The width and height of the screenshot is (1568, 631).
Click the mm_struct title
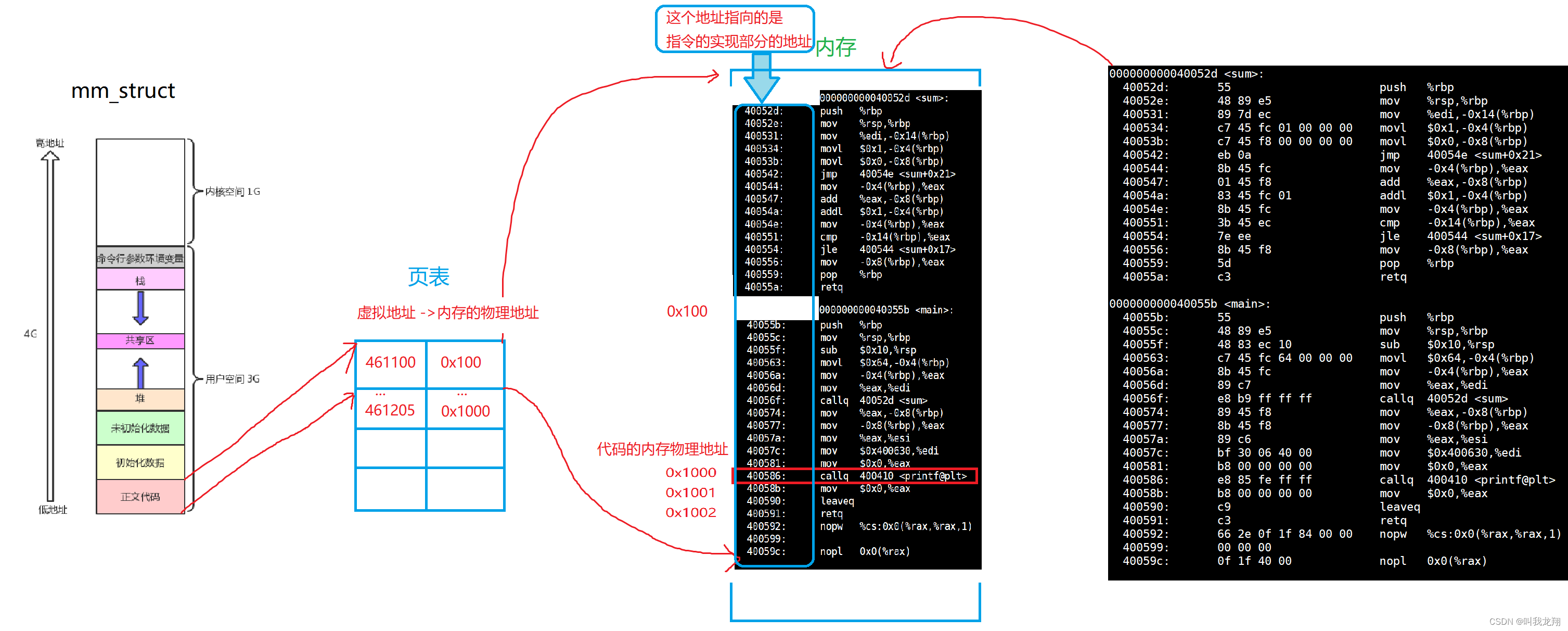pos(123,91)
